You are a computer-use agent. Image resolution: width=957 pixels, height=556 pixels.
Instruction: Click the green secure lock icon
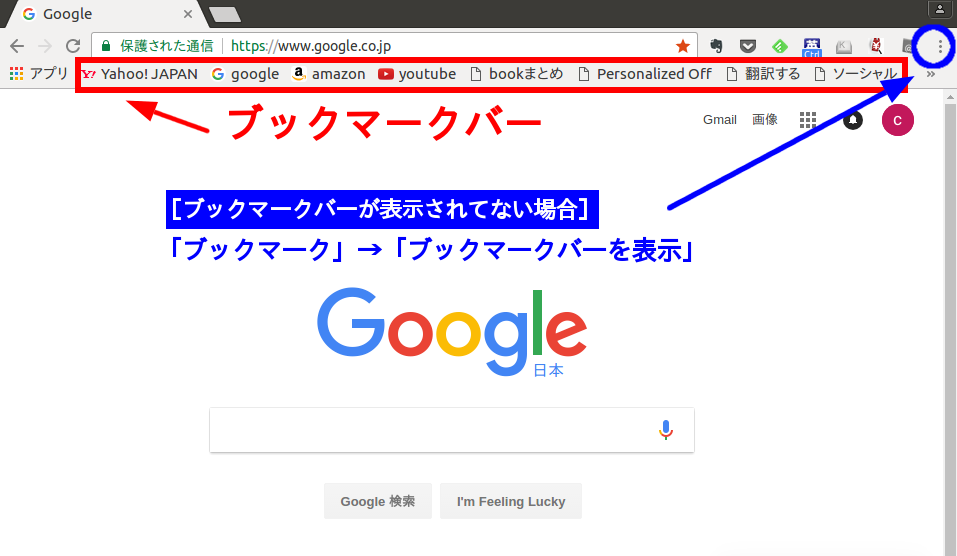106,46
